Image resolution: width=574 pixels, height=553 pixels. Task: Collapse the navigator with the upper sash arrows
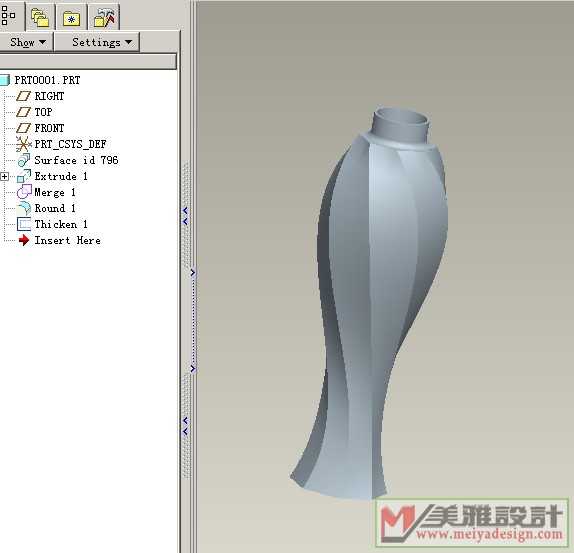coord(185,216)
